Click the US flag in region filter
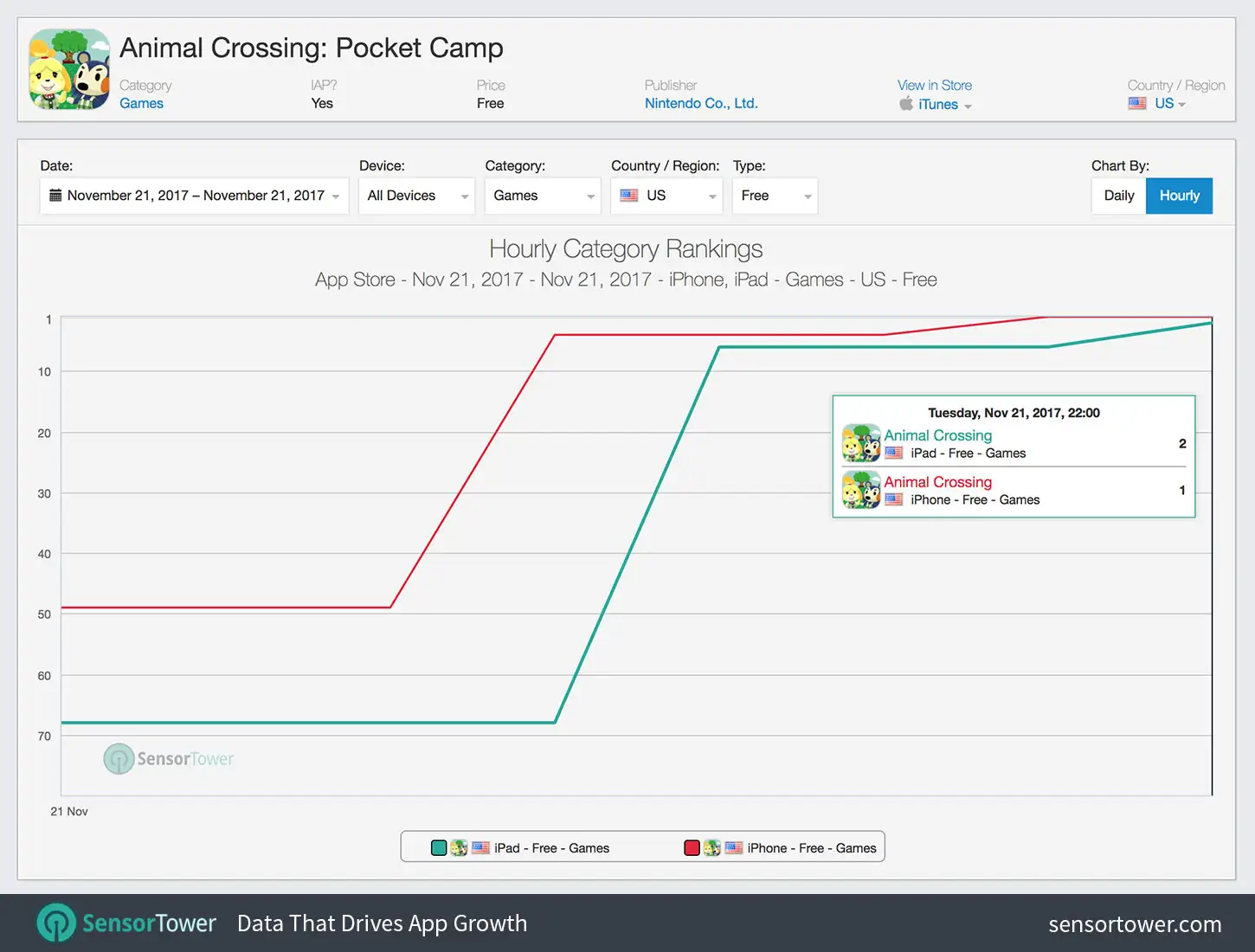The image size is (1255, 952). click(629, 196)
